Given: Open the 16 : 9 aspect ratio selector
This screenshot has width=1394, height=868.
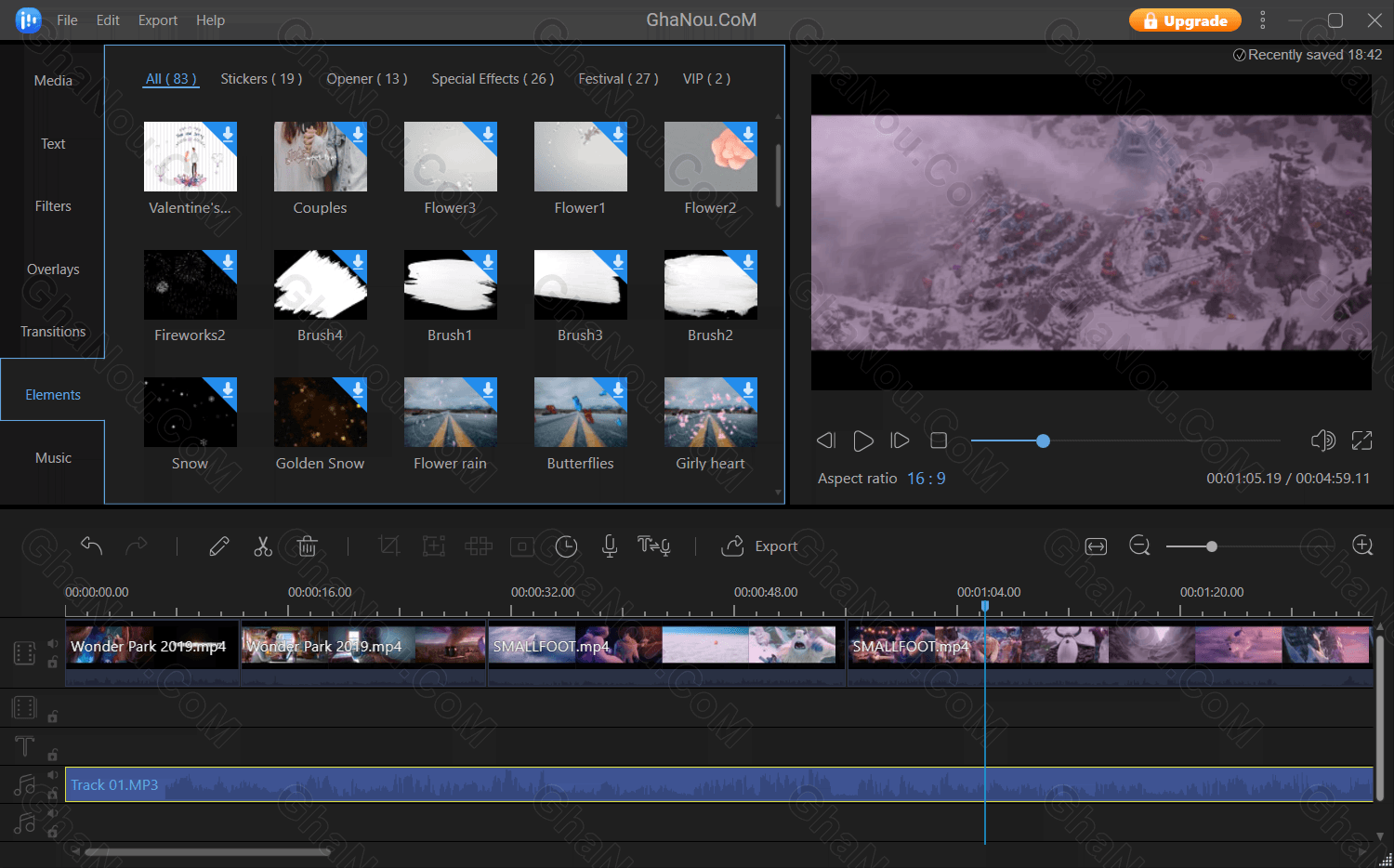Looking at the screenshot, I should [926, 478].
